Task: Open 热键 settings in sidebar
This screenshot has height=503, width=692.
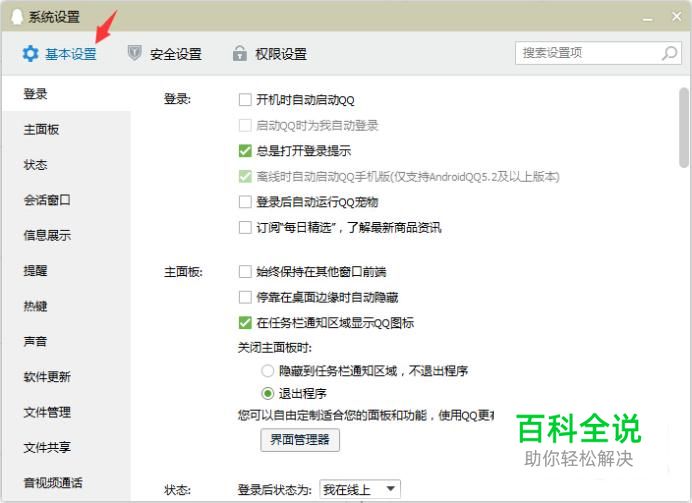Action: (x=67, y=306)
